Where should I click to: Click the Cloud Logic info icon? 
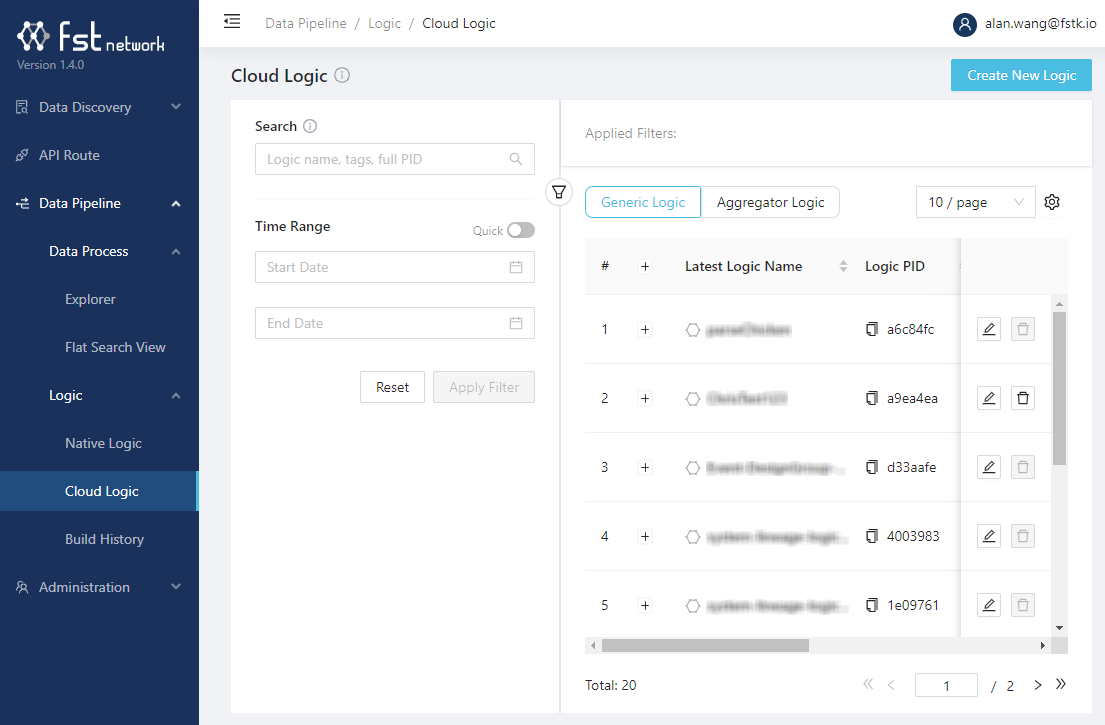342,75
